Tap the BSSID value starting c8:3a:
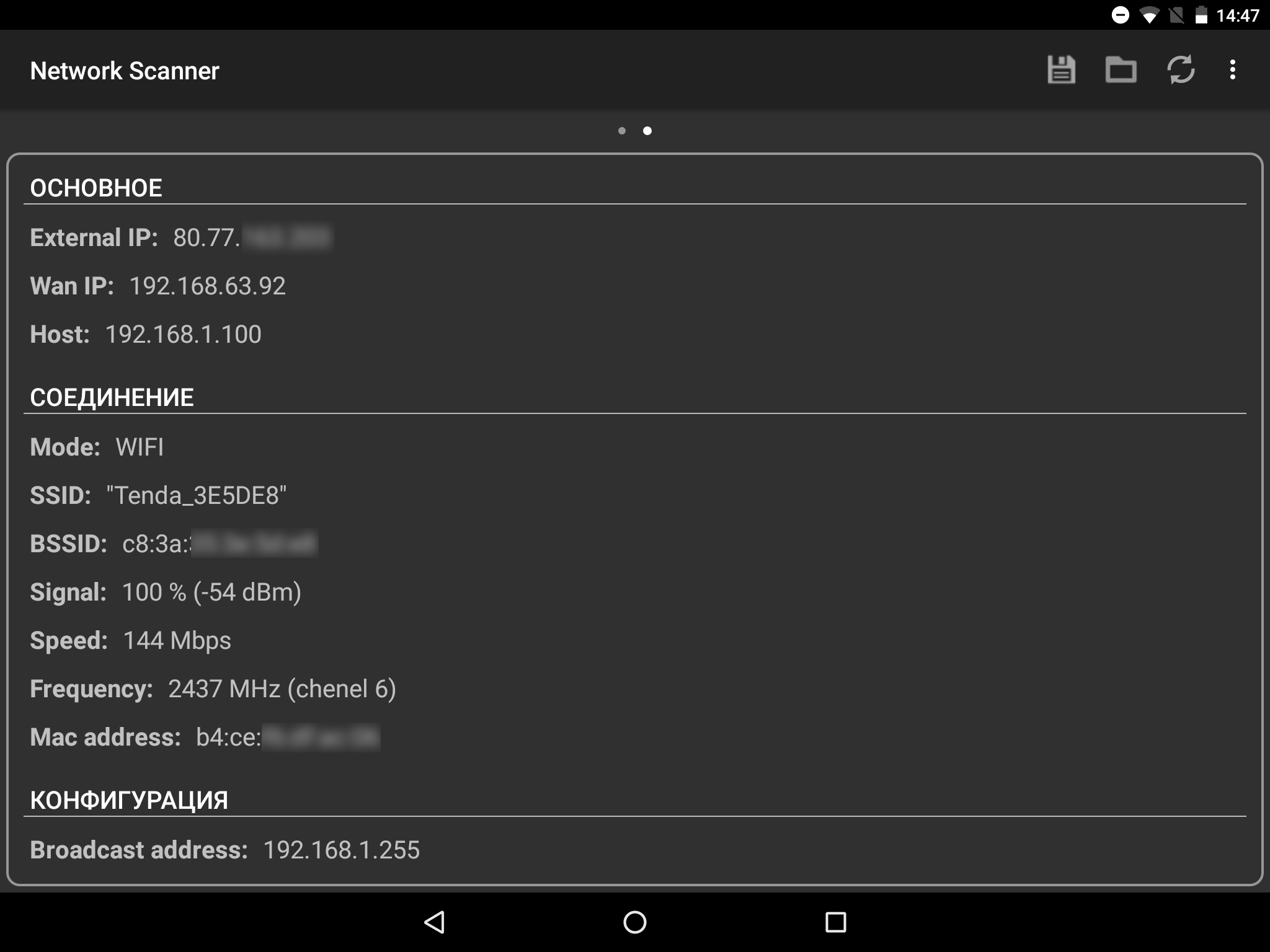The width and height of the screenshot is (1270, 952). tap(220, 544)
